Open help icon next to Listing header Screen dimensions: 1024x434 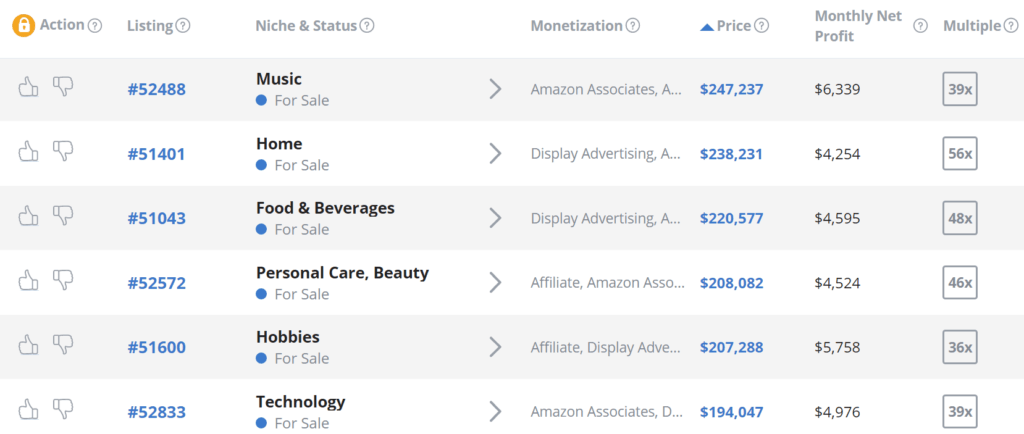[x=183, y=26]
